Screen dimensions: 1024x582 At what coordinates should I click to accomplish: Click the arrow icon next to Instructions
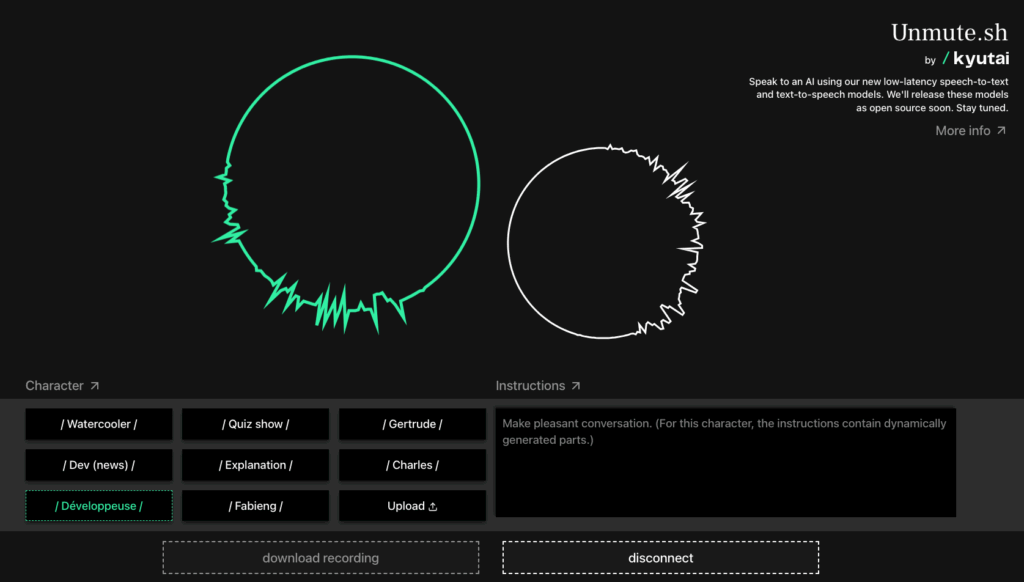pos(574,385)
